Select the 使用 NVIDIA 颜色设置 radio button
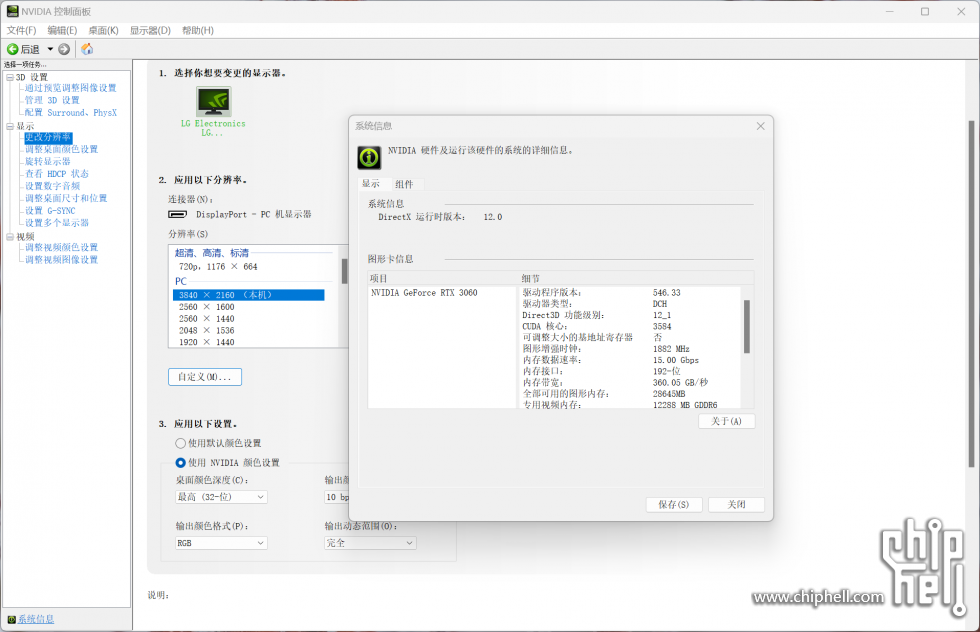Viewport: 980px width, 632px height. coord(181,463)
